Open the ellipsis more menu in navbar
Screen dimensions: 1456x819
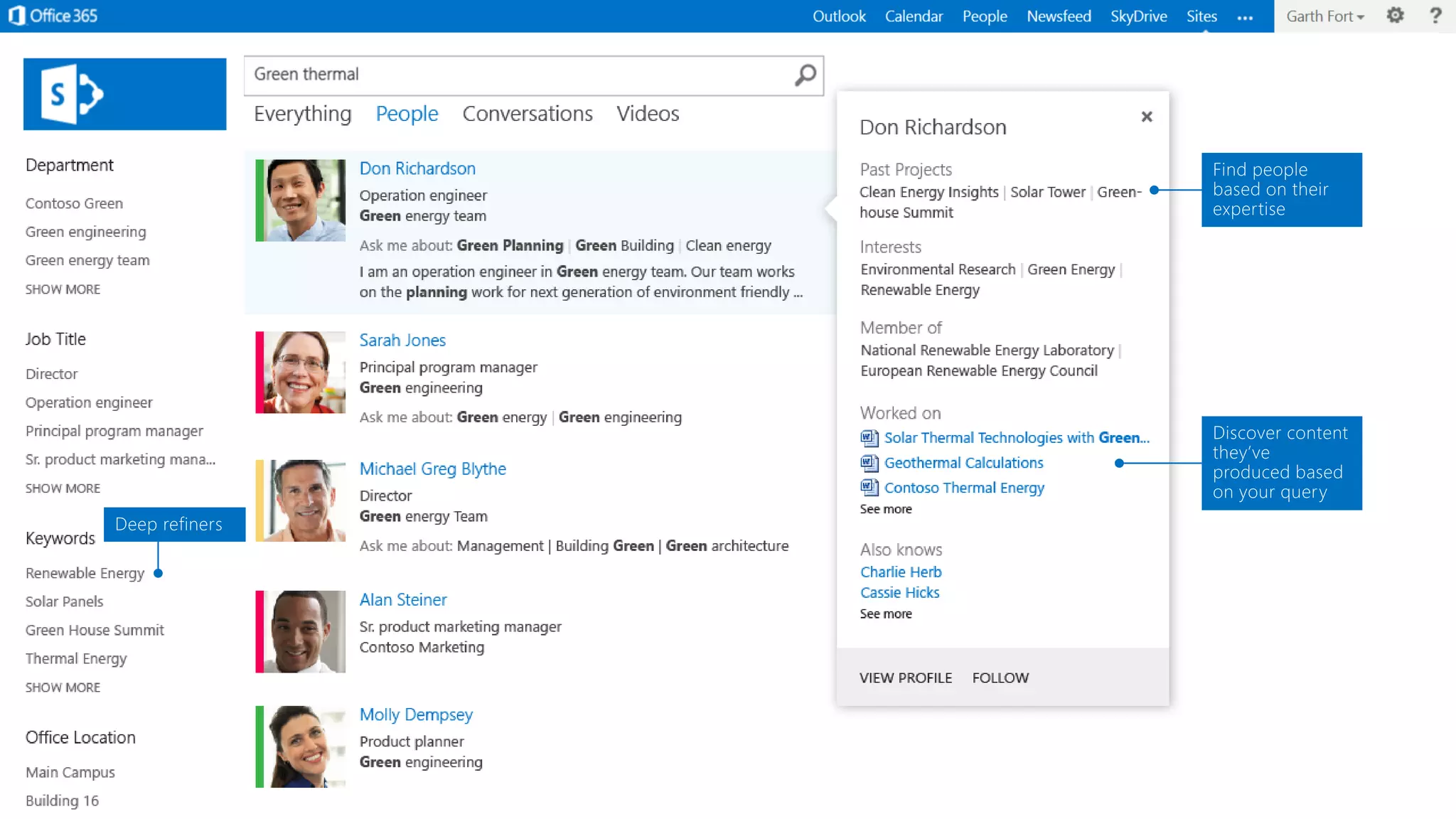click(x=1245, y=18)
